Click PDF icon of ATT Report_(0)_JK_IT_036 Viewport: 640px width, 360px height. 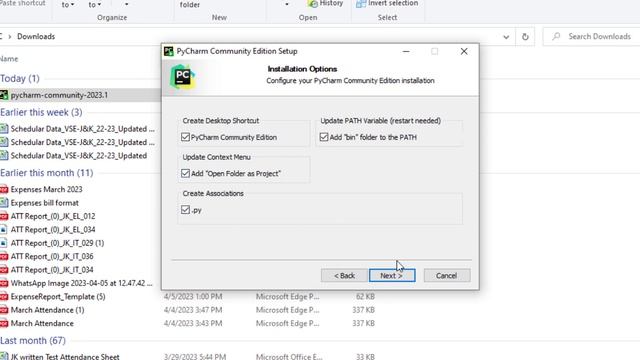tap(4, 256)
